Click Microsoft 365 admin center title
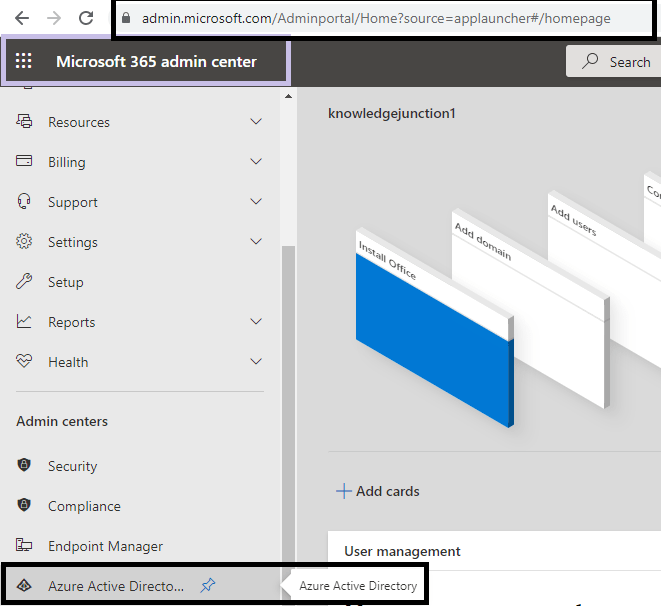 pos(156,62)
